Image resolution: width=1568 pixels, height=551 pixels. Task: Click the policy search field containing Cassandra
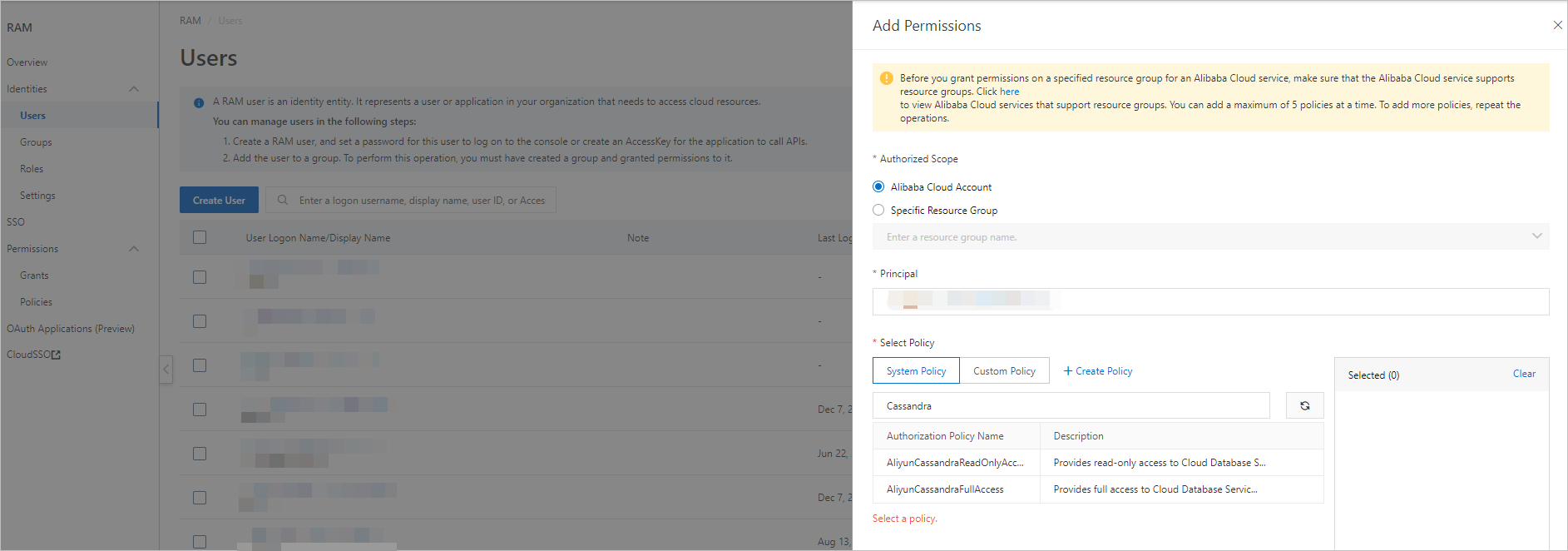pyautogui.click(x=1071, y=406)
